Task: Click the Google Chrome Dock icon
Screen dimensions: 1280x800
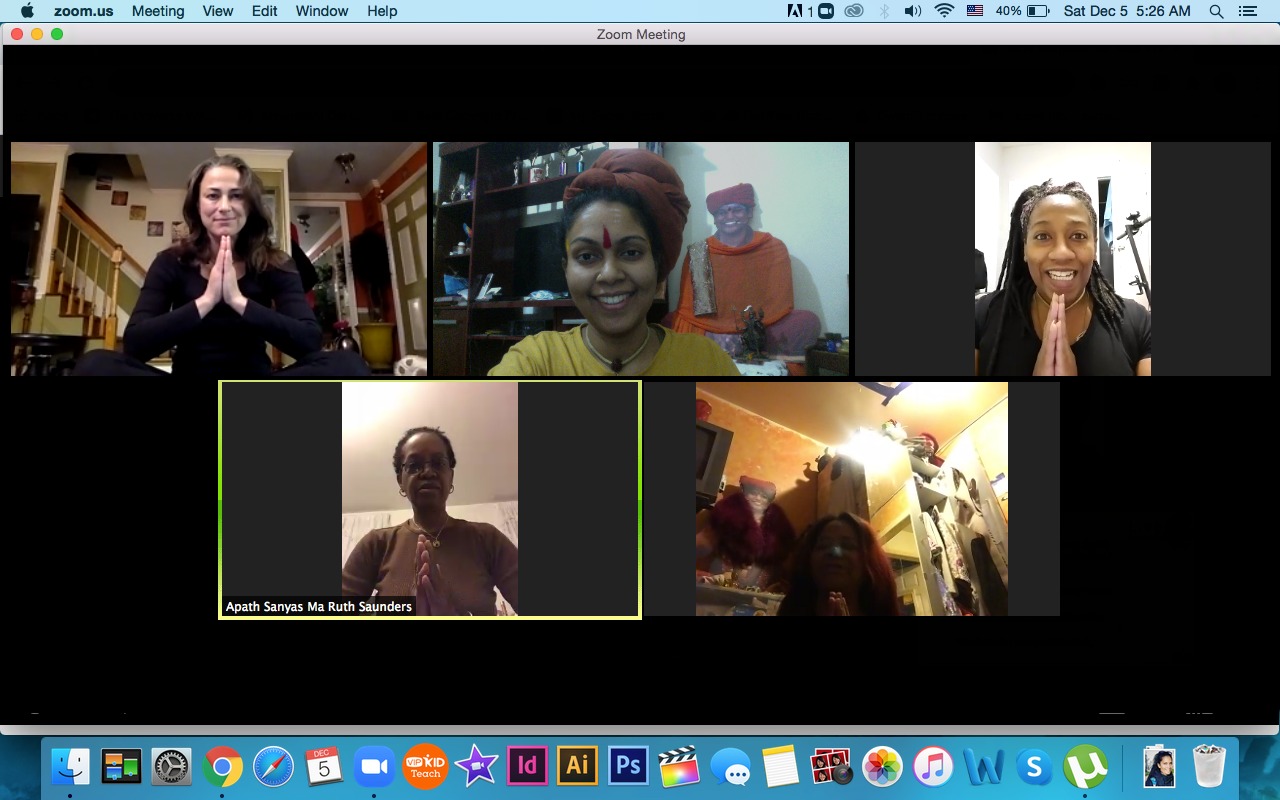Action: 222,767
